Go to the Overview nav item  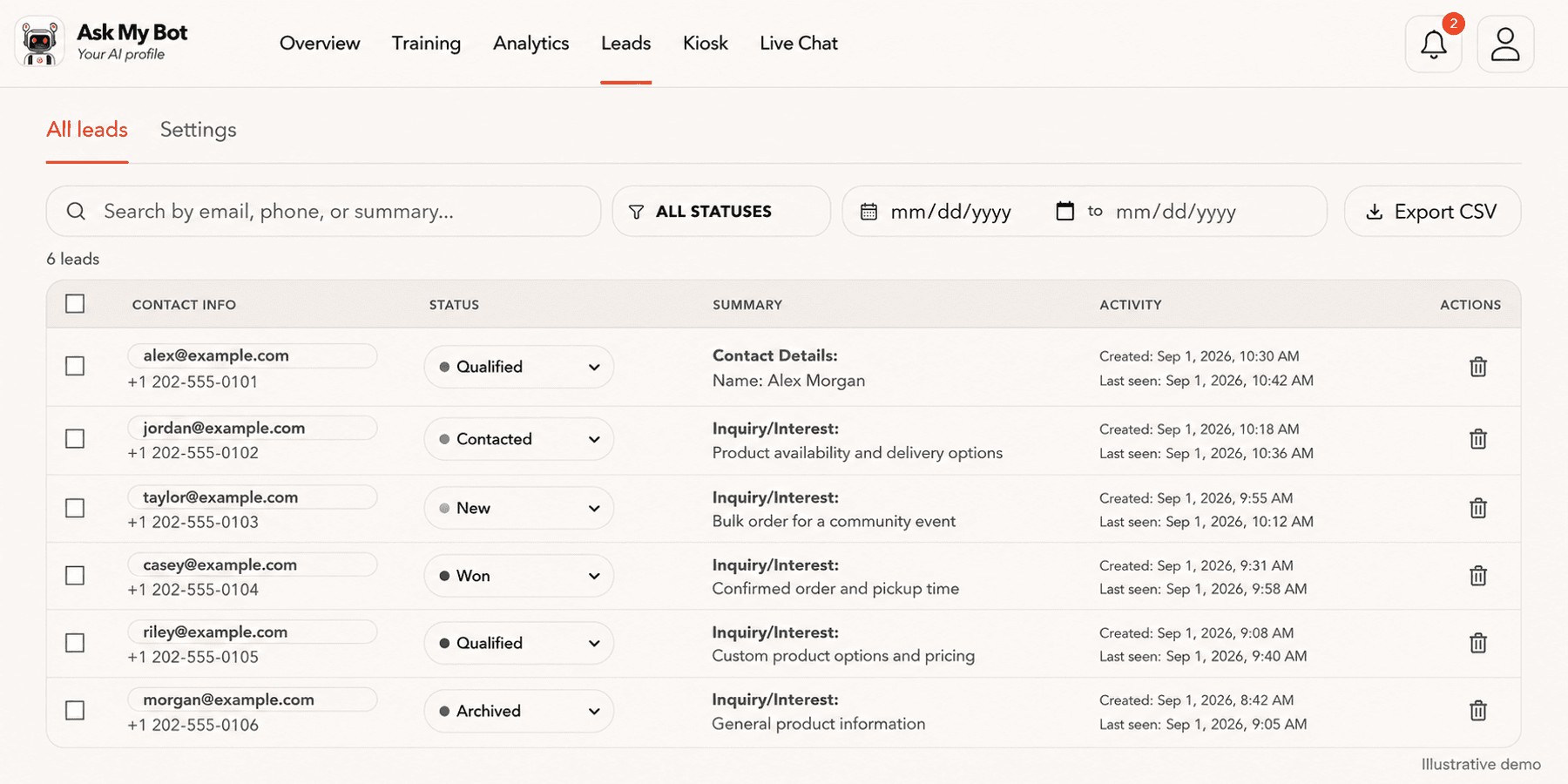320,44
